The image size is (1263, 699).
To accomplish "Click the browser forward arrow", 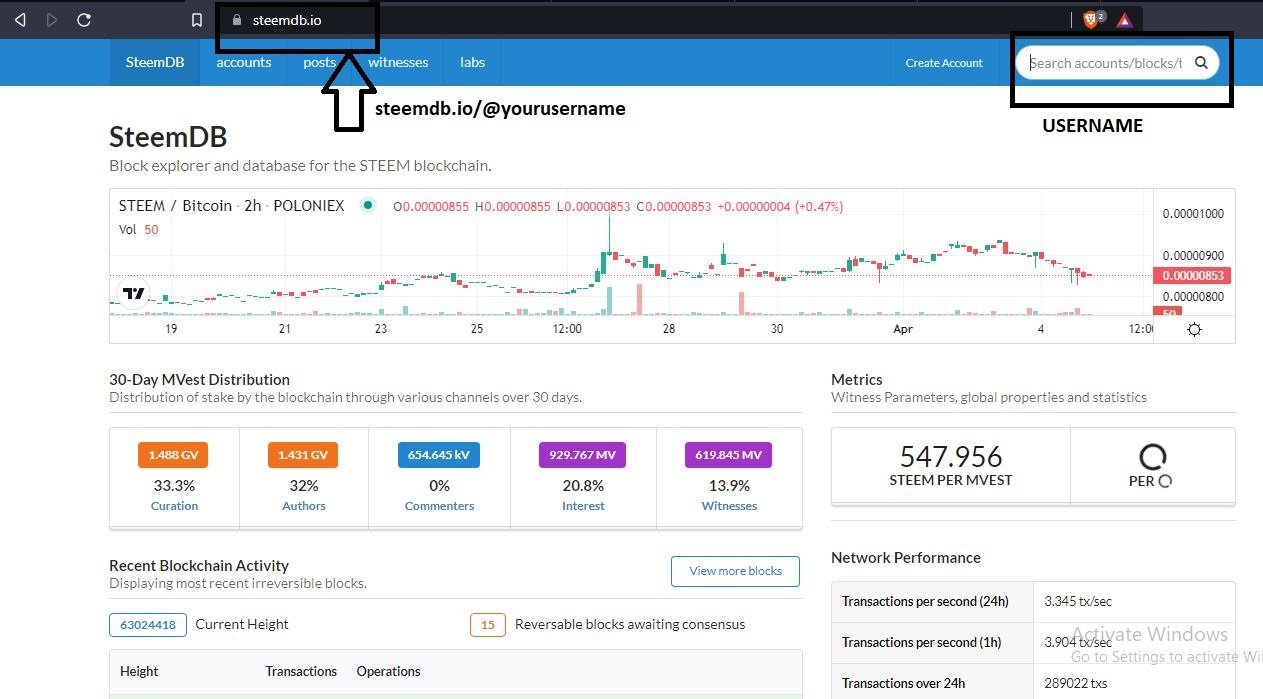I will [x=52, y=20].
